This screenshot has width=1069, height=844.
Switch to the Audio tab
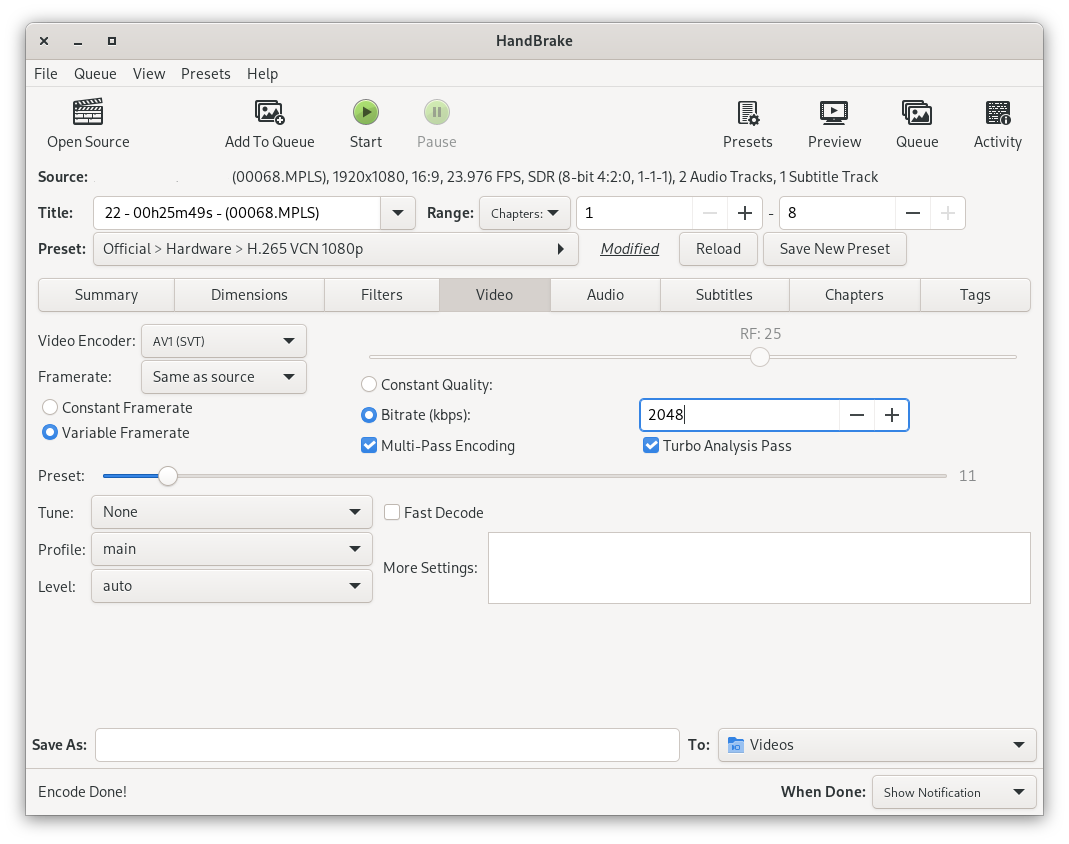pos(605,295)
